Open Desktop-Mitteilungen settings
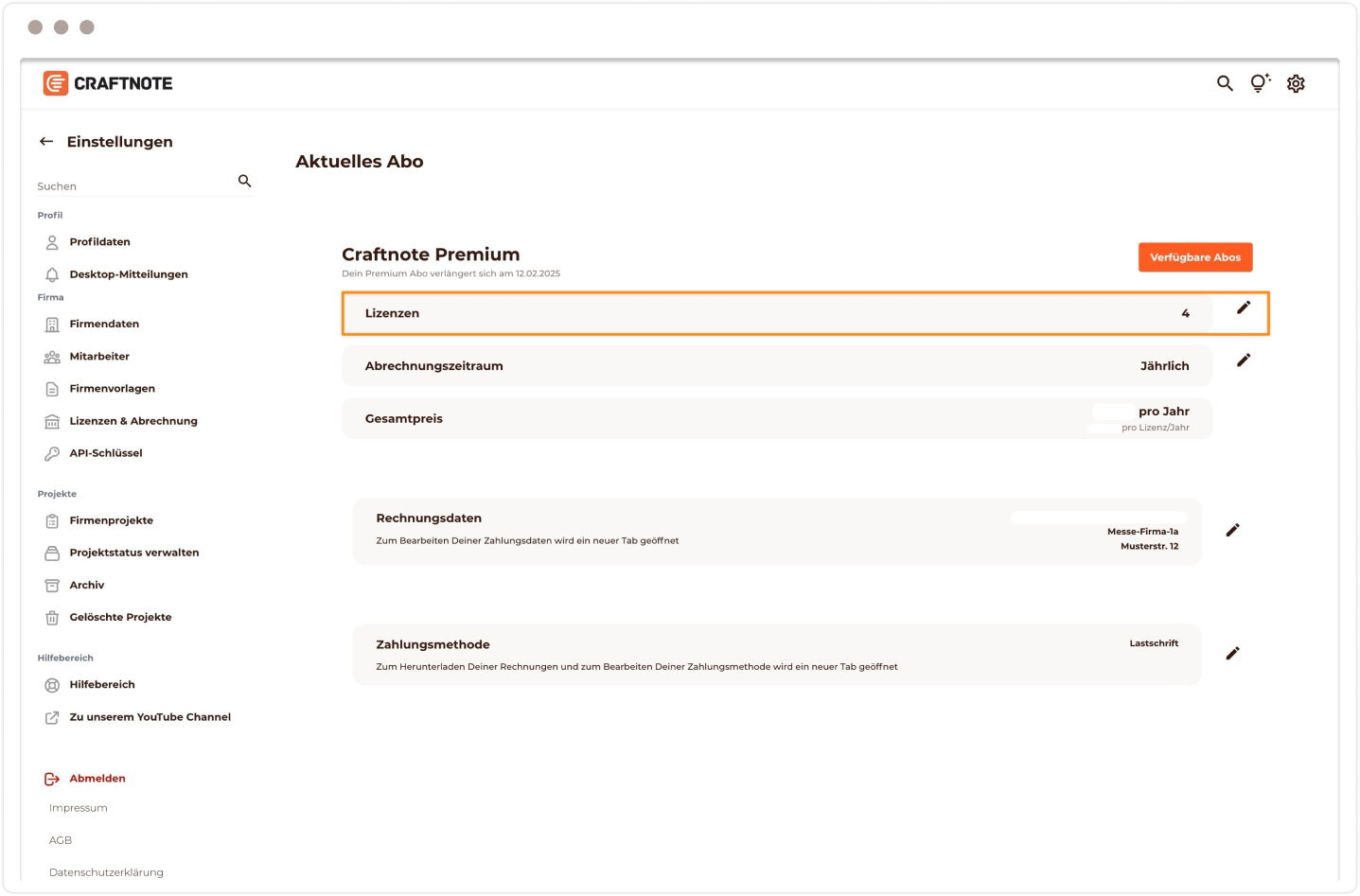 coord(129,274)
